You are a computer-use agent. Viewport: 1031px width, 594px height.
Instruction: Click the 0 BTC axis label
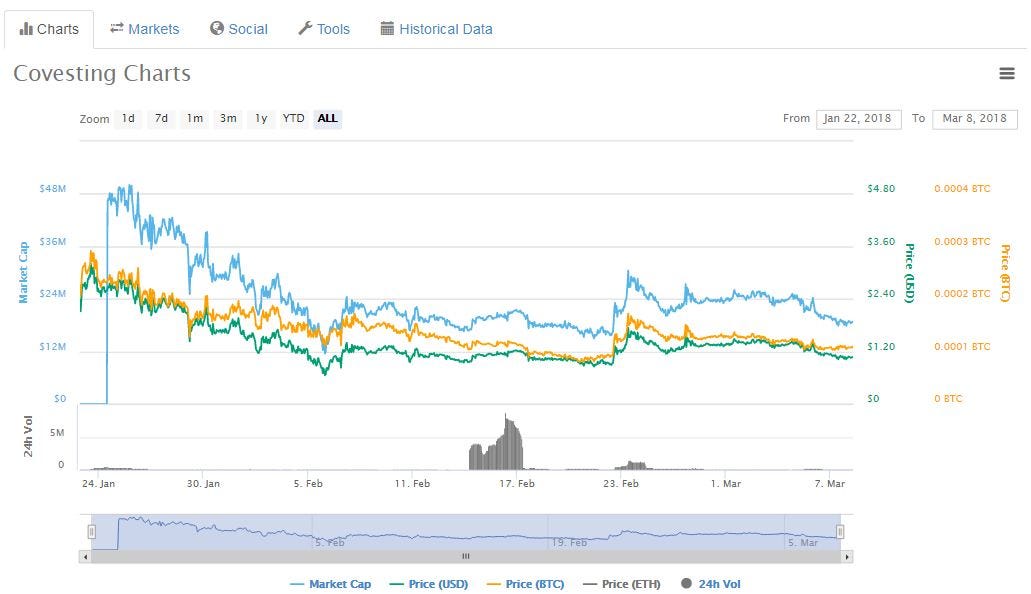pos(948,399)
